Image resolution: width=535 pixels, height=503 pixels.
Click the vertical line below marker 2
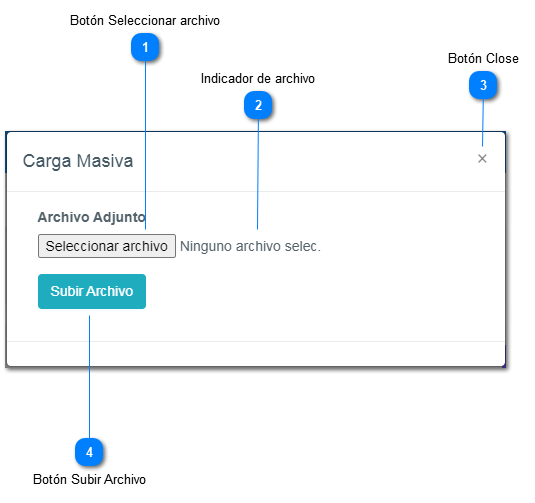(258, 174)
